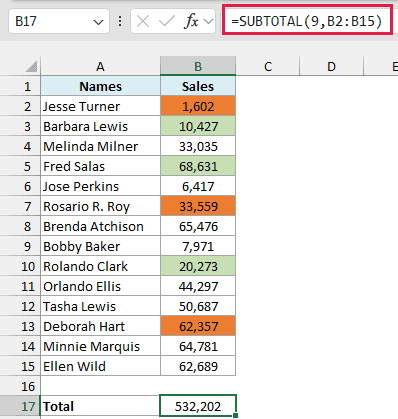
Task: Select orange cell with 62,357
Action: (198, 326)
